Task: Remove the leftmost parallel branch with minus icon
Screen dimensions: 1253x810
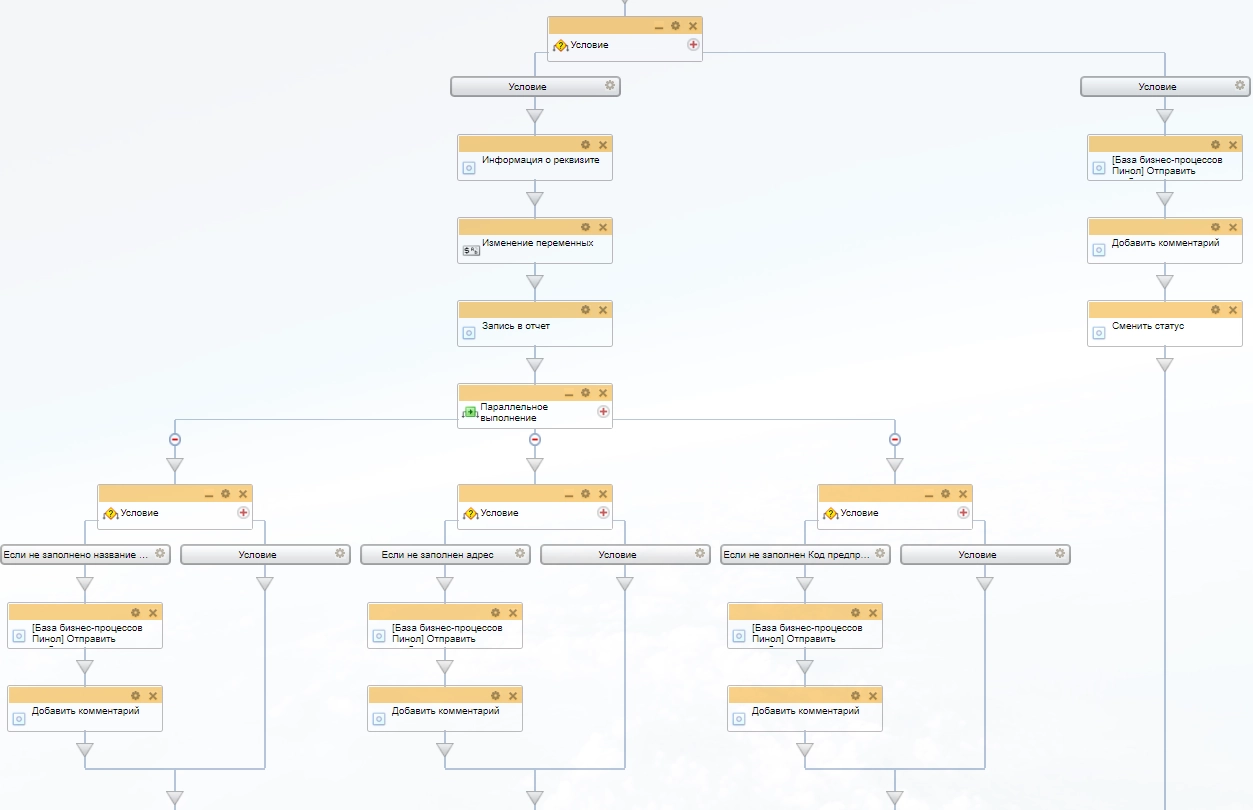Action: 175,439
